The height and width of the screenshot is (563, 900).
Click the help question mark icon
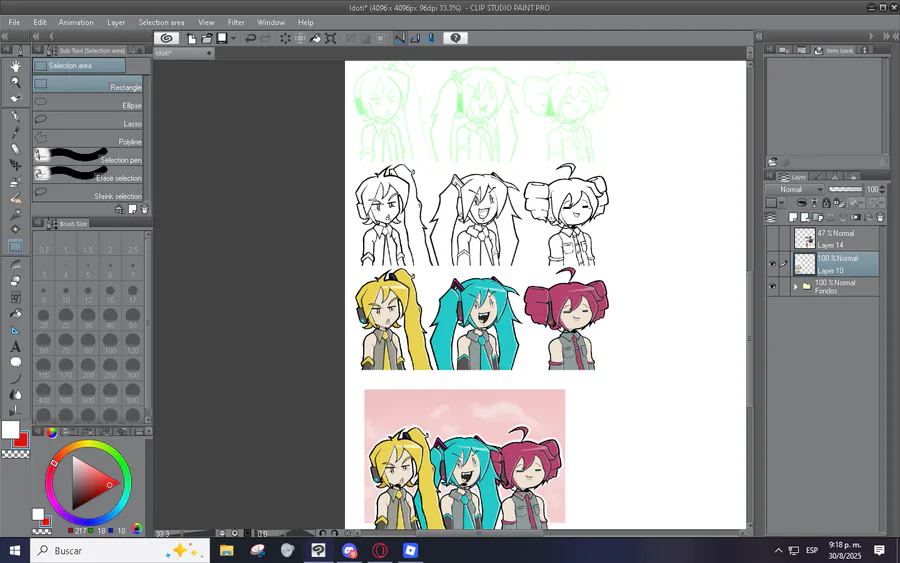tap(455, 38)
